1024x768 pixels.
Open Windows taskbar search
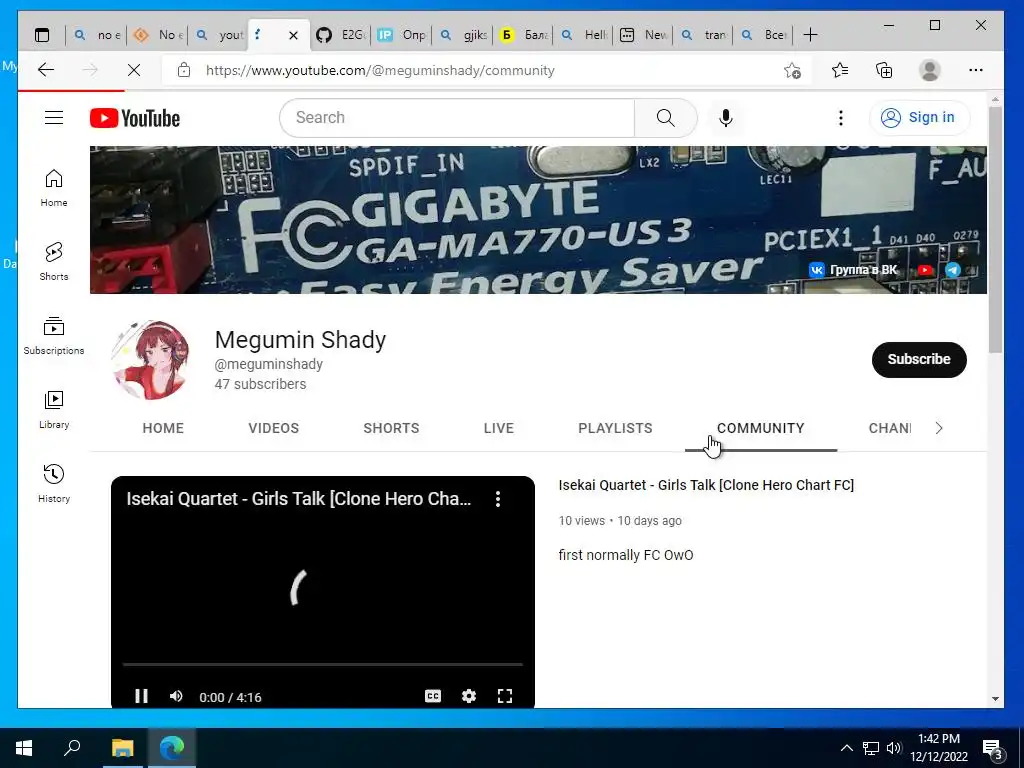[72, 748]
